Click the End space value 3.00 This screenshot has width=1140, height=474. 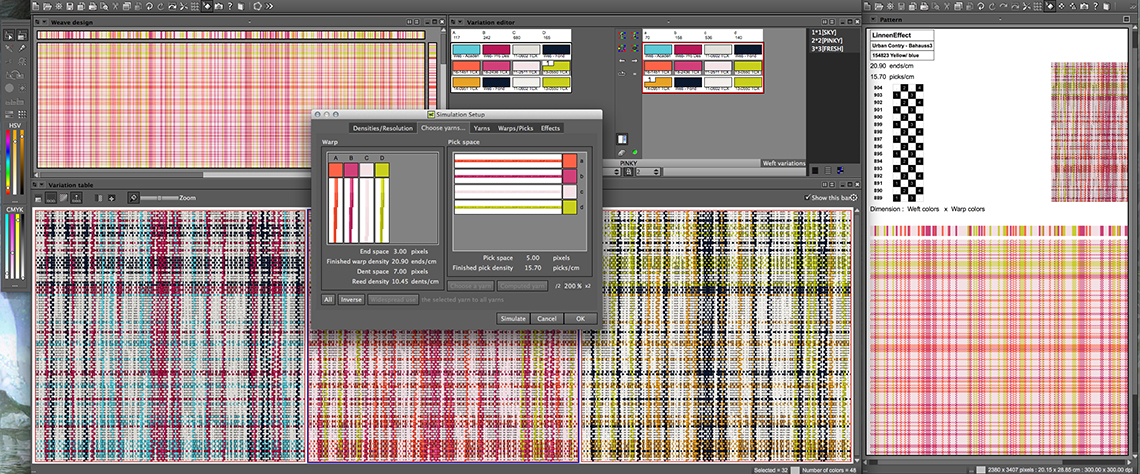click(x=401, y=252)
